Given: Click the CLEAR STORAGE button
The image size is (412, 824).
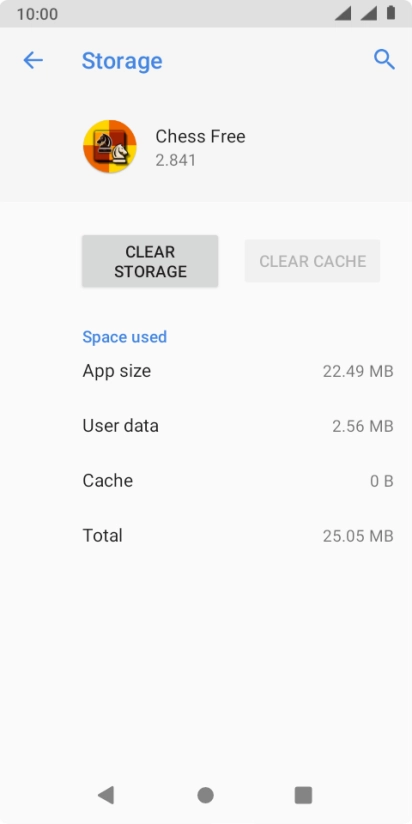Looking at the screenshot, I should [x=150, y=261].
